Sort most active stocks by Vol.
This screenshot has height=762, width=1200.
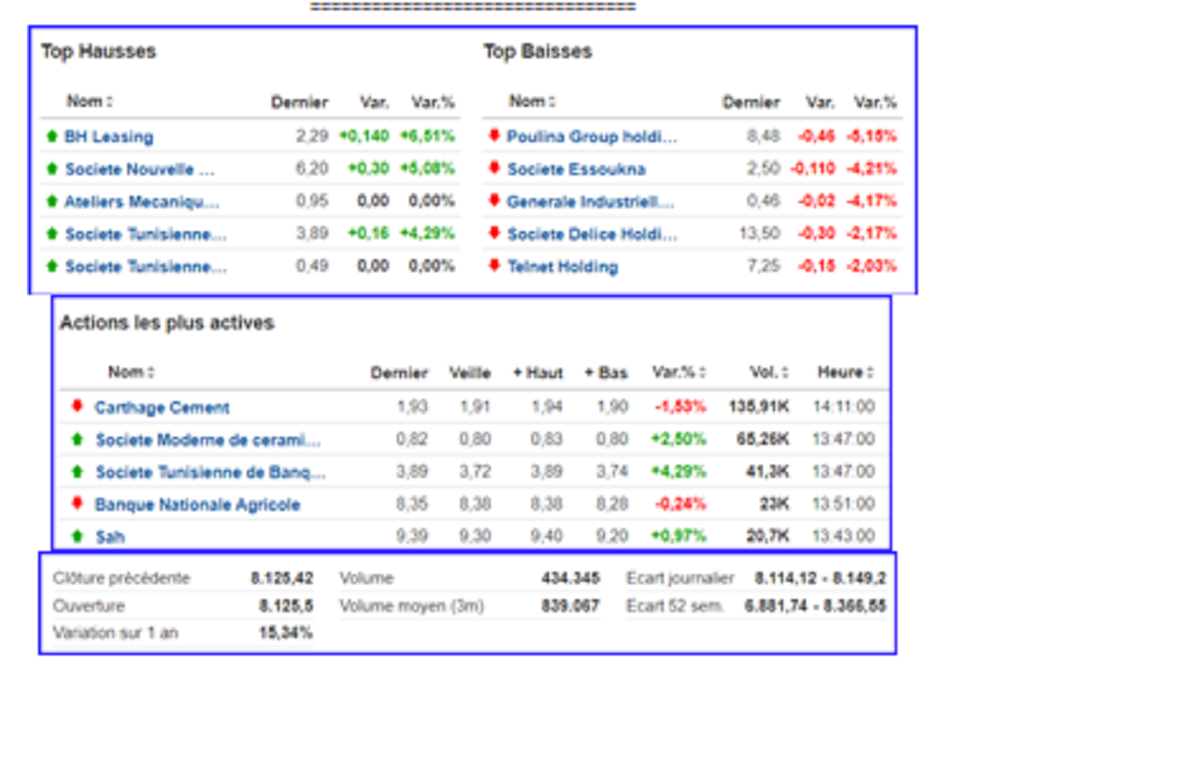pyautogui.click(x=769, y=372)
